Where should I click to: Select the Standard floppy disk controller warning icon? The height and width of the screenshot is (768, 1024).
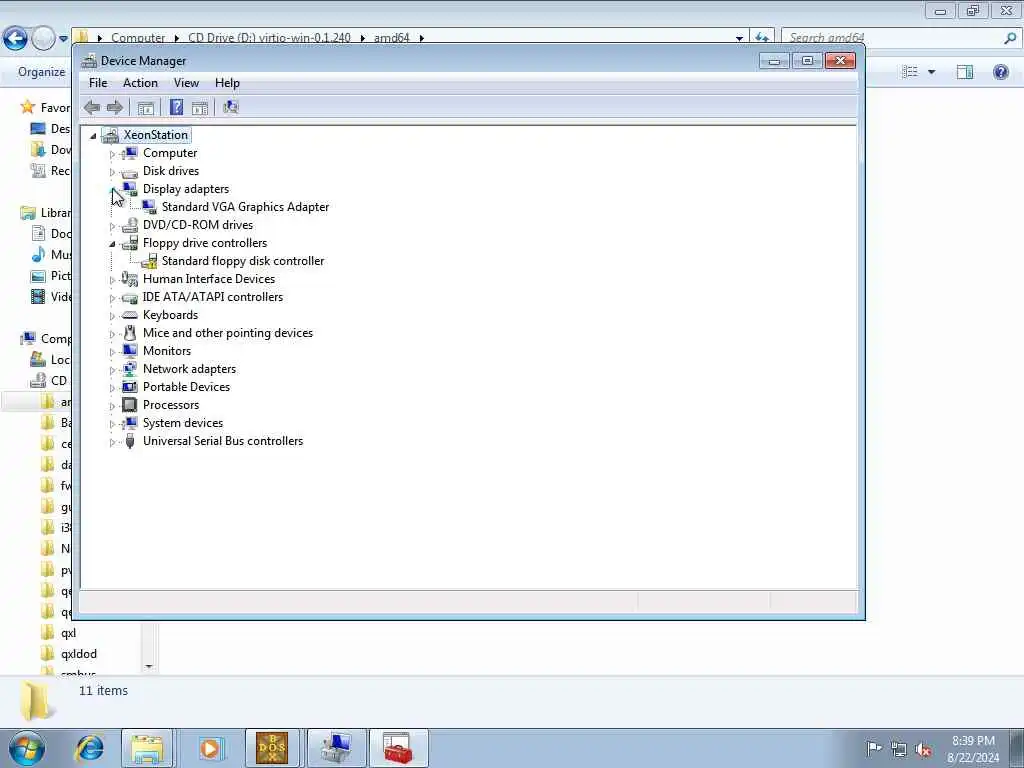(149, 261)
